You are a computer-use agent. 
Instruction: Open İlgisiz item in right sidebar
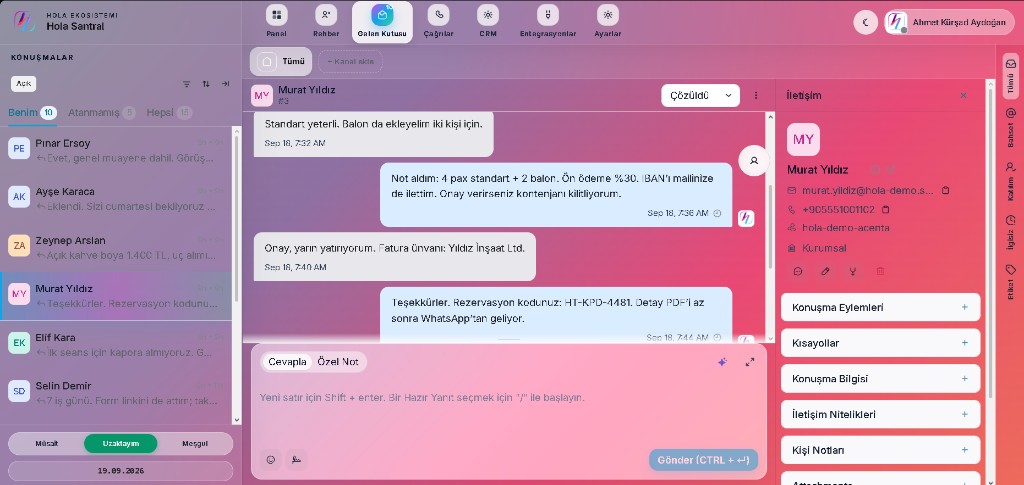[1010, 232]
